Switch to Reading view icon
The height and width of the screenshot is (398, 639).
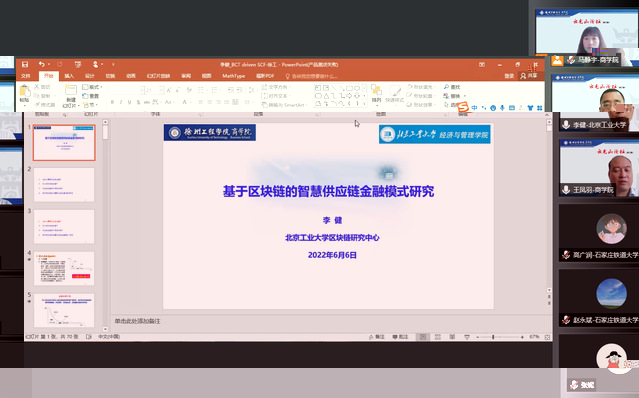(x=452, y=337)
